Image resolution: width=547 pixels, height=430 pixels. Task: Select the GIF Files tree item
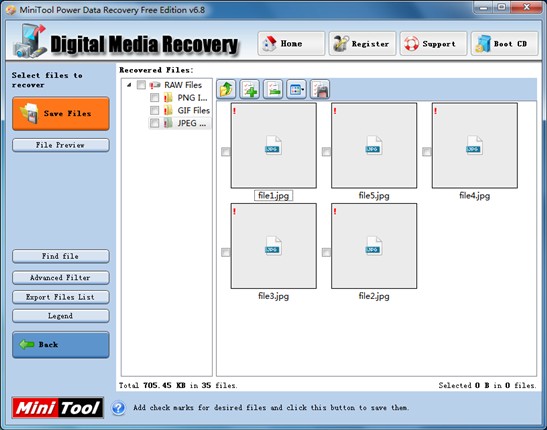click(x=194, y=111)
